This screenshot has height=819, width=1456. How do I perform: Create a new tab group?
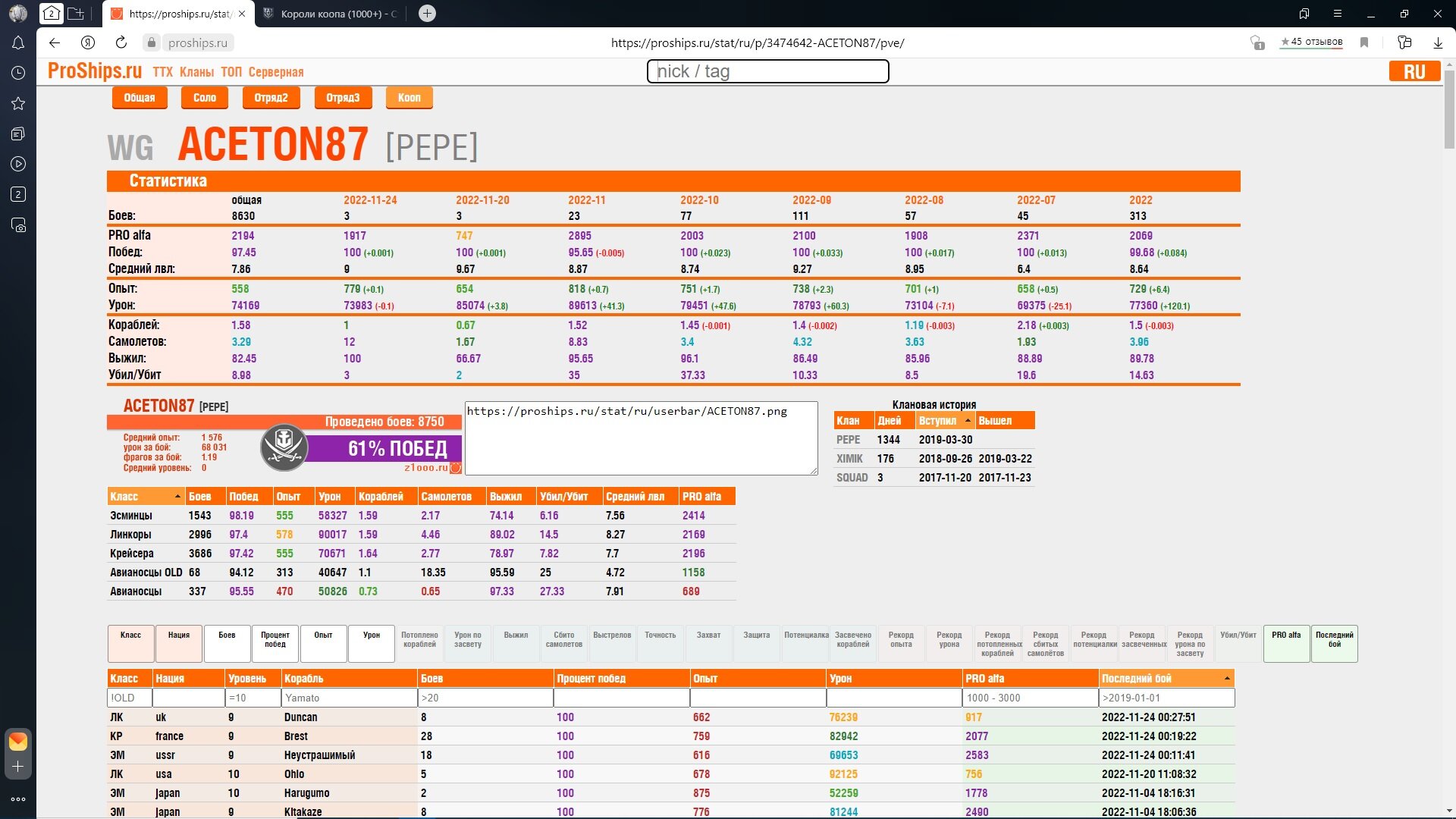tap(76, 13)
